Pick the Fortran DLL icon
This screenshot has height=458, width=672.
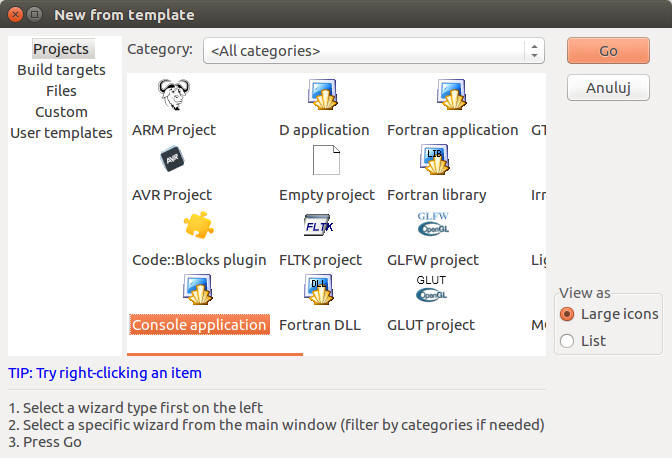click(320, 291)
